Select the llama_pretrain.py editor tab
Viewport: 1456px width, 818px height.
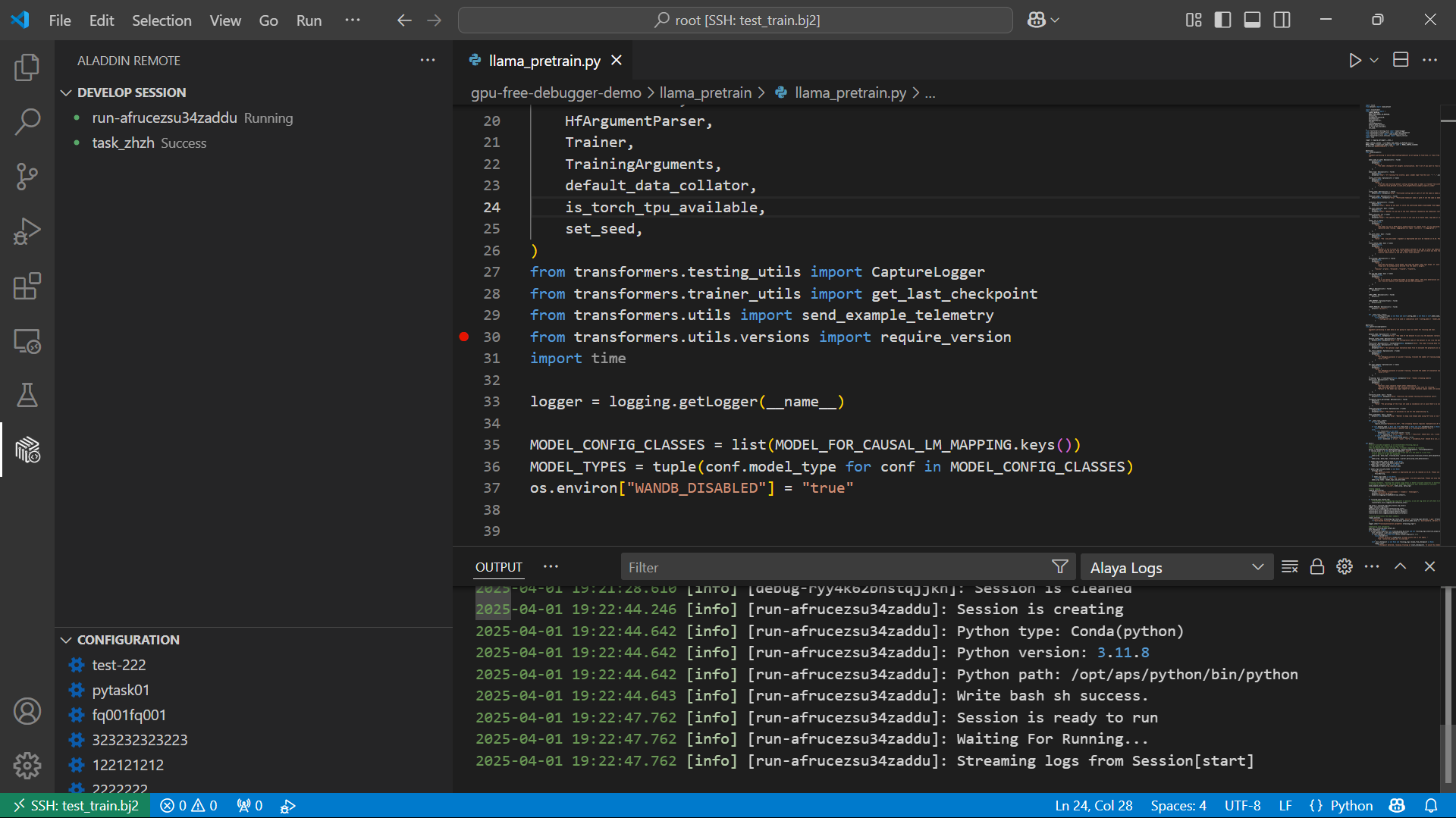(544, 61)
